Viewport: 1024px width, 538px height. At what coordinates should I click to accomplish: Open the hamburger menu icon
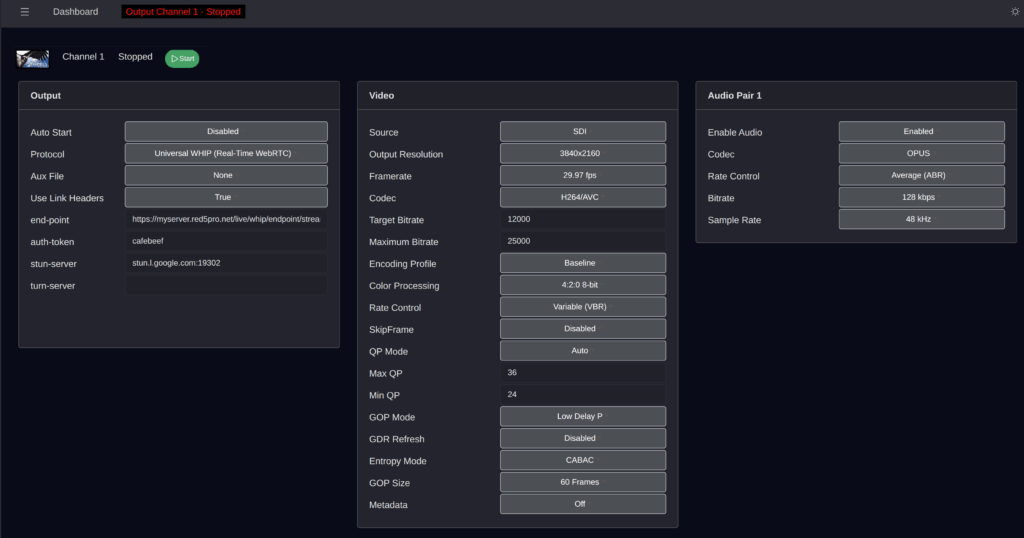[25, 12]
